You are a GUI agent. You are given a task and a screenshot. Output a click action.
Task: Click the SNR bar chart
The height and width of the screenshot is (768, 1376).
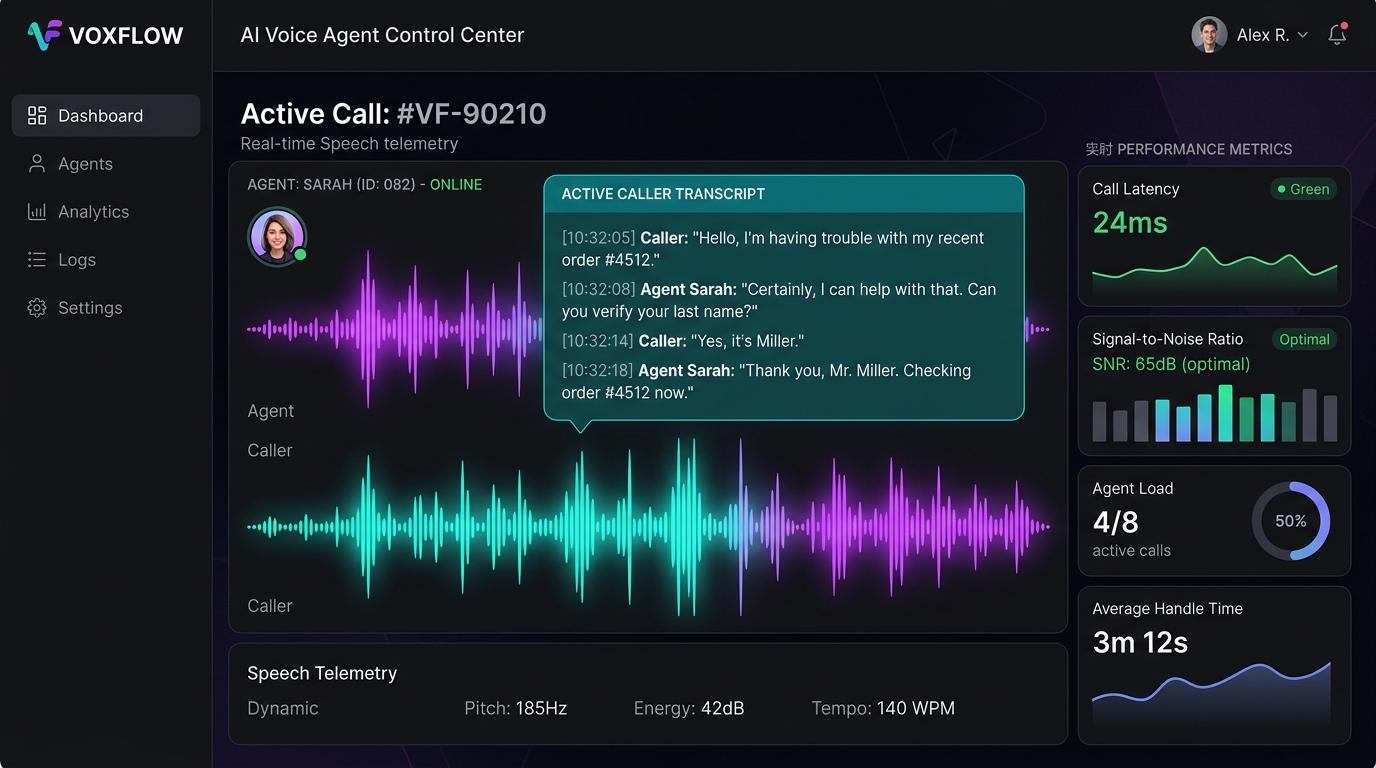pyautogui.click(x=1214, y=413)
